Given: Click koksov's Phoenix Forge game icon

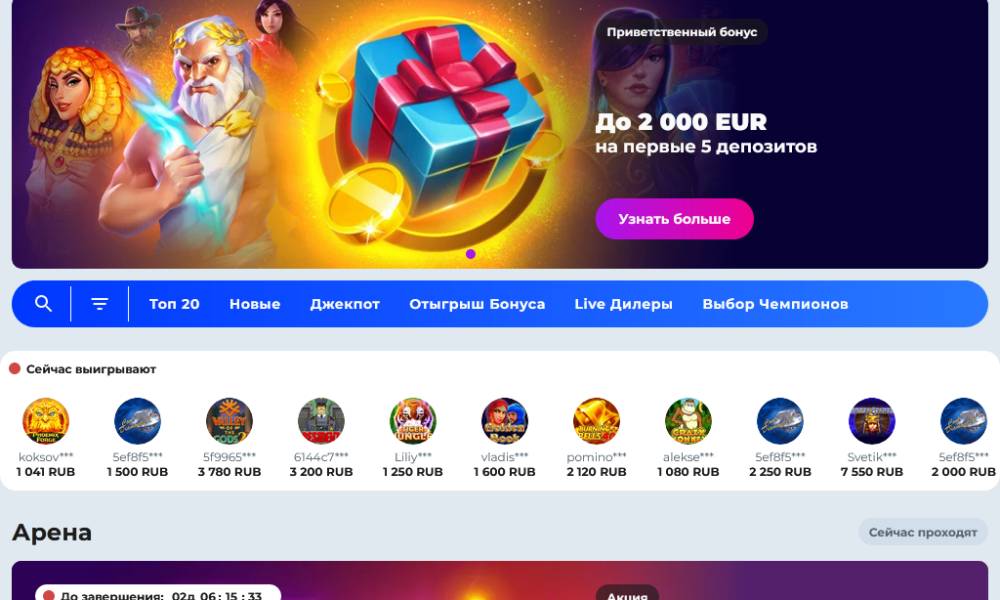Looking at the screenshot, I should click(46, 421).
